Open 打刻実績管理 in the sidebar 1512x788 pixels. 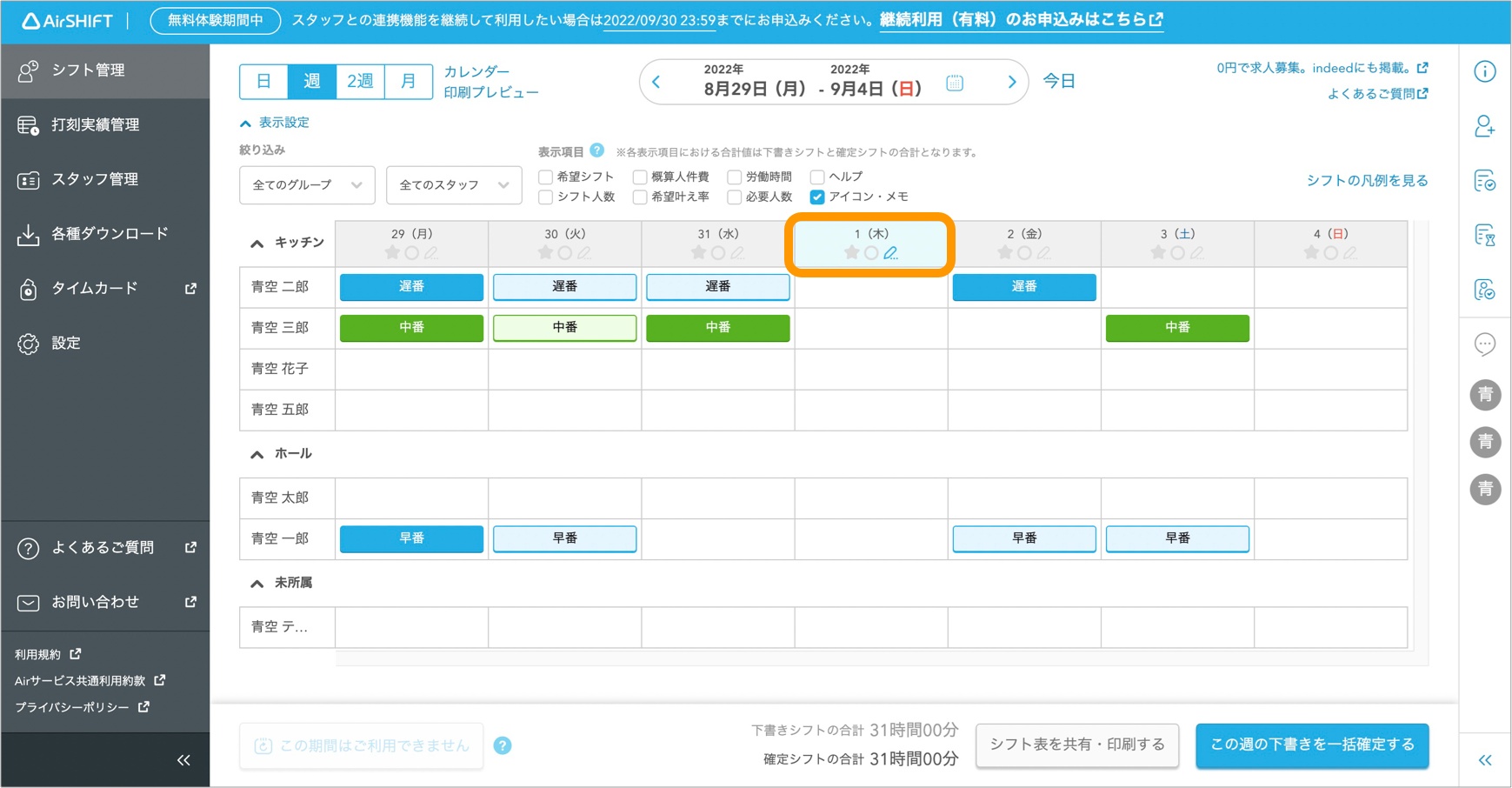click(96, 125)
